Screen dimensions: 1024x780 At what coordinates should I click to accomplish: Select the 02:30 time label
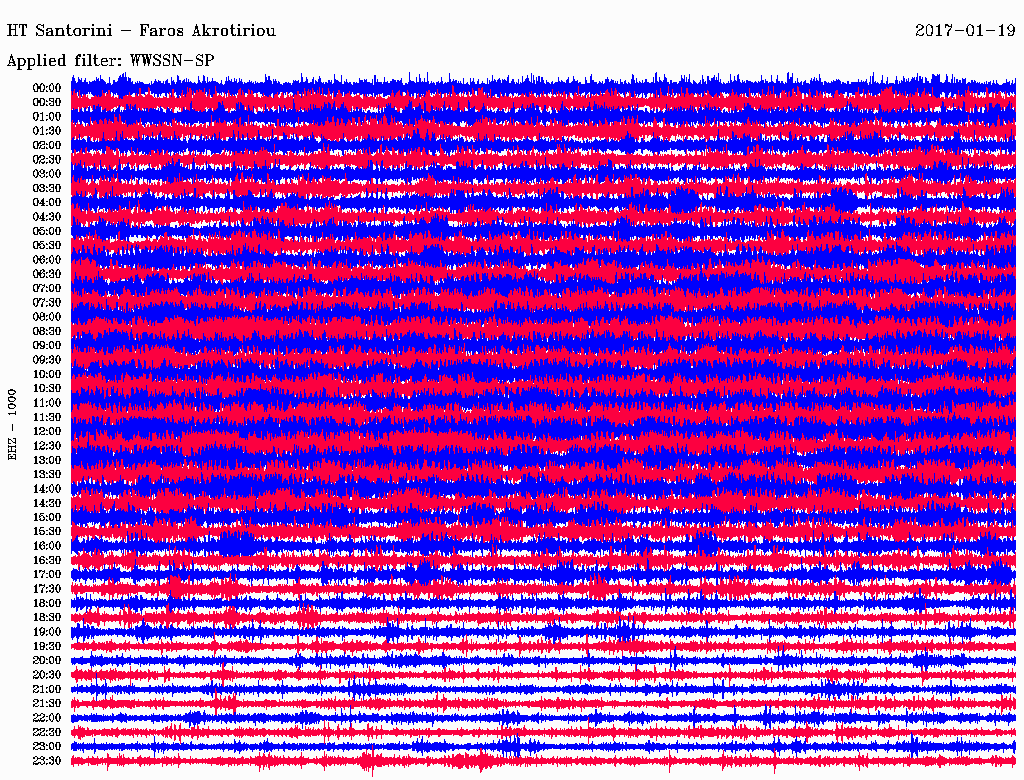click(x=47, y=160)
